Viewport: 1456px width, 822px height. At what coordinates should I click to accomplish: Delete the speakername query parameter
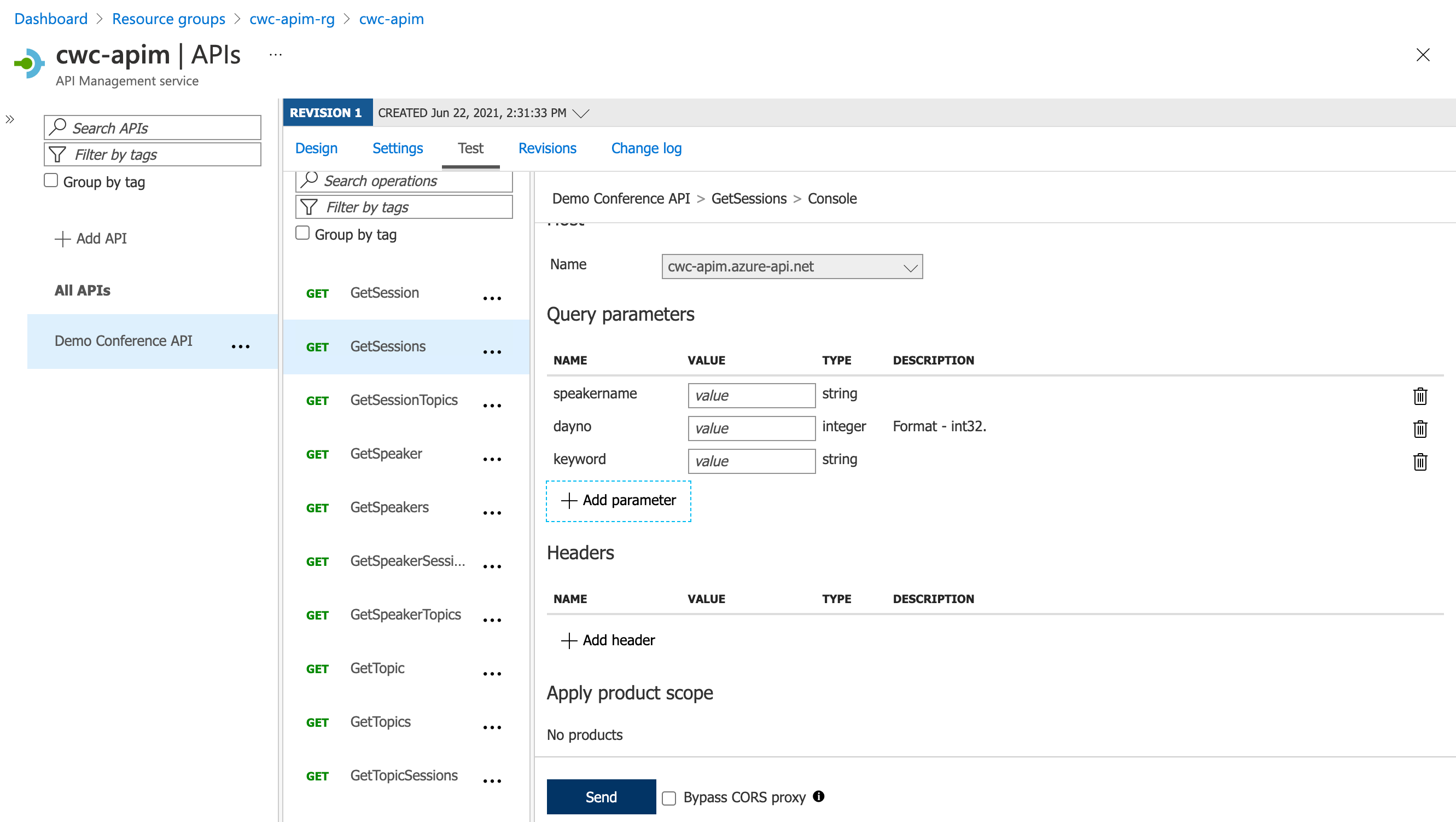tap(1420, 396)
